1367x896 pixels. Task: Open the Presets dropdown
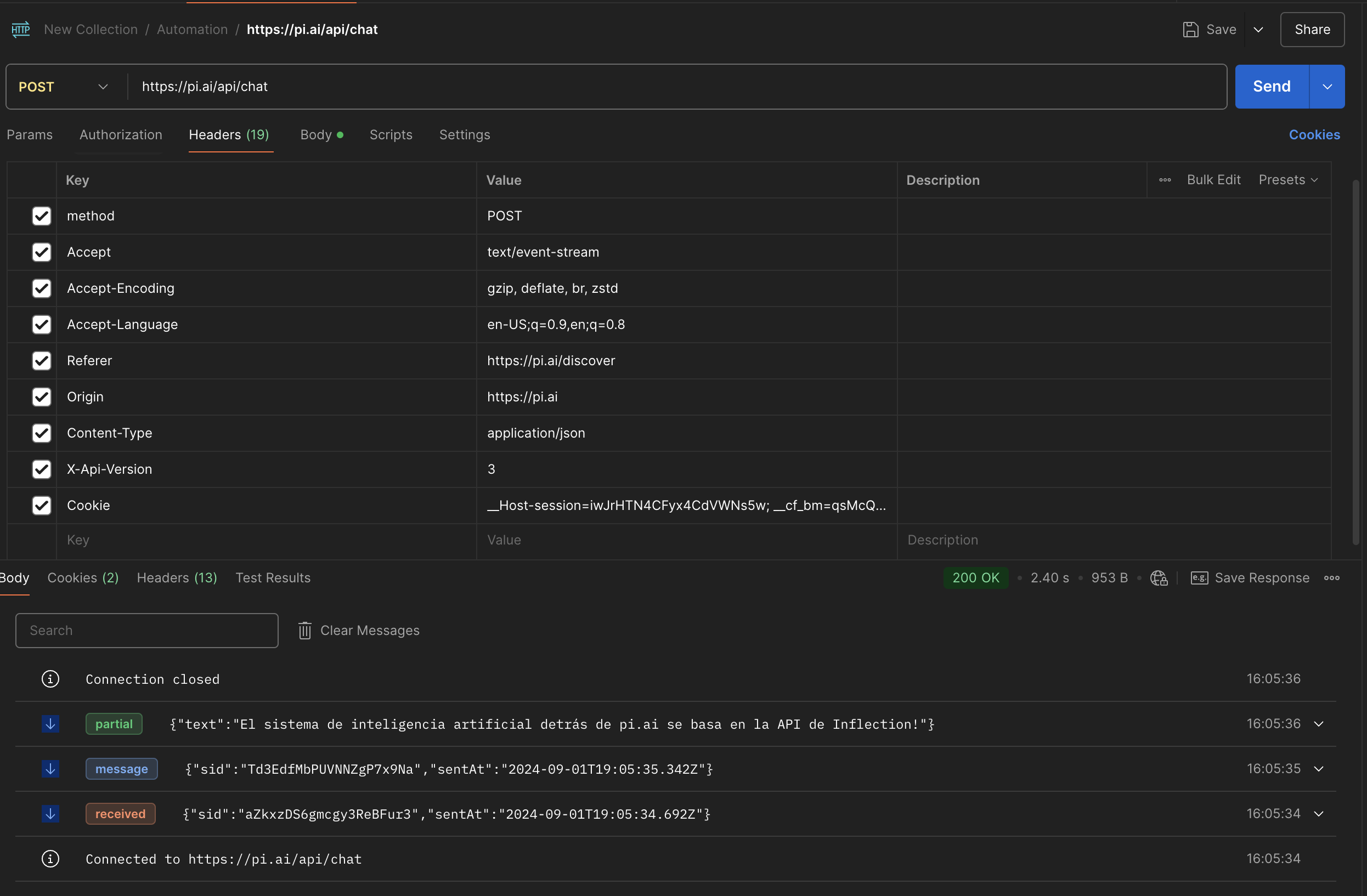click(1288, 180)
